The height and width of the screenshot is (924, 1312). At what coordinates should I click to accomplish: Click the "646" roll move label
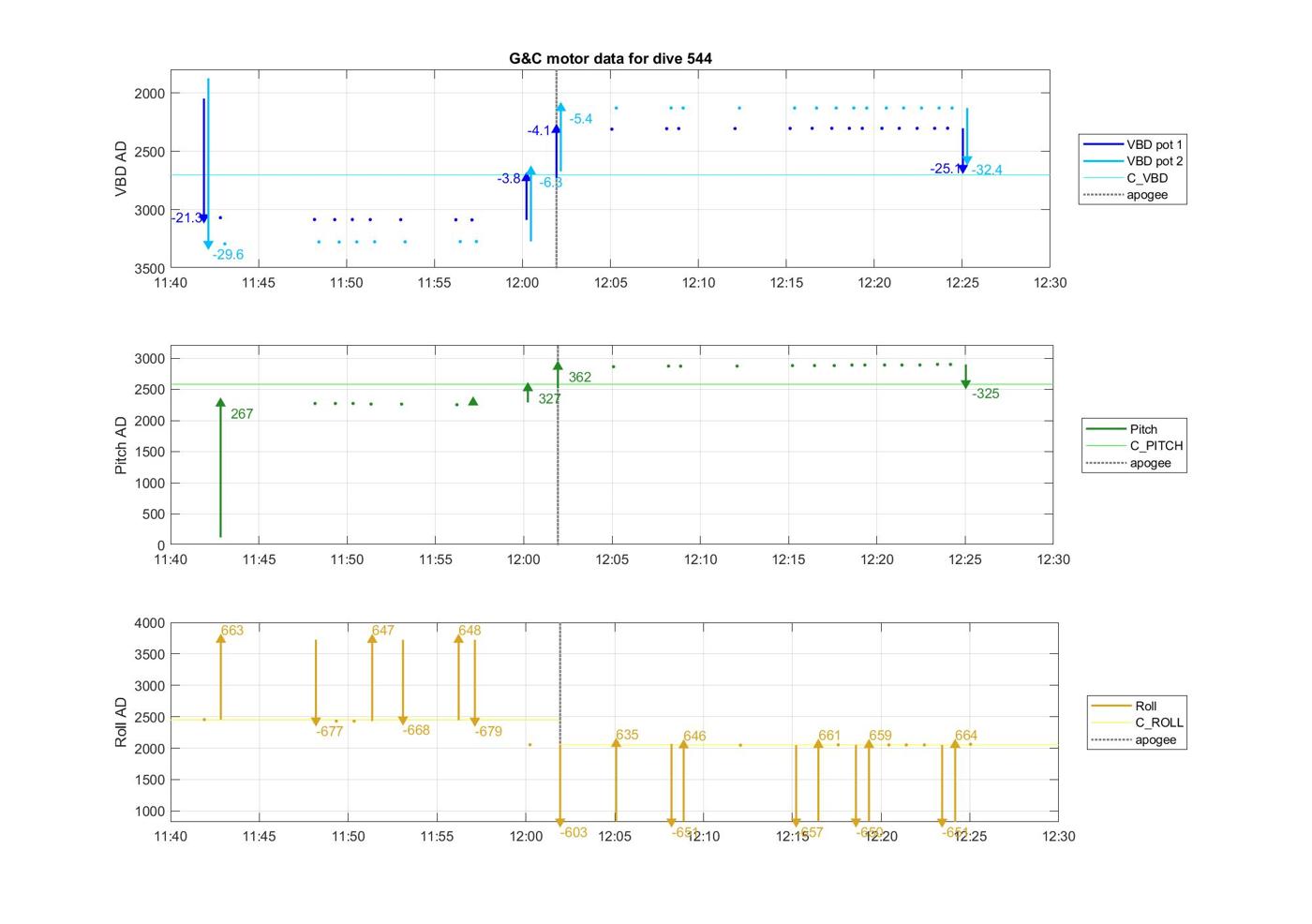pos(694,736)
